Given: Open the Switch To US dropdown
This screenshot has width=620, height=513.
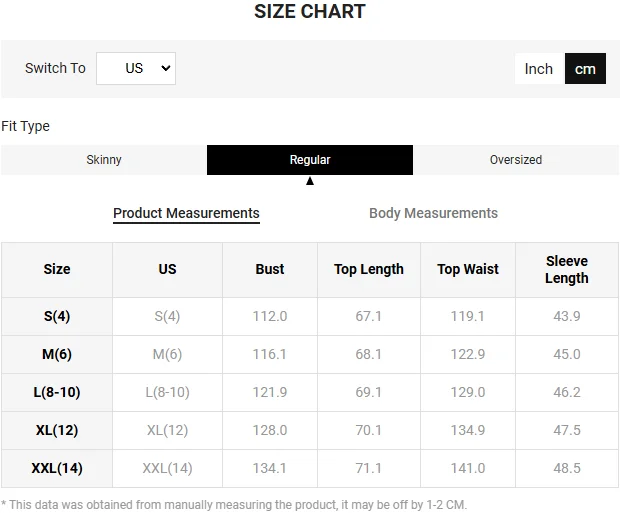Looking at the screenshot, I should point(136,68).
